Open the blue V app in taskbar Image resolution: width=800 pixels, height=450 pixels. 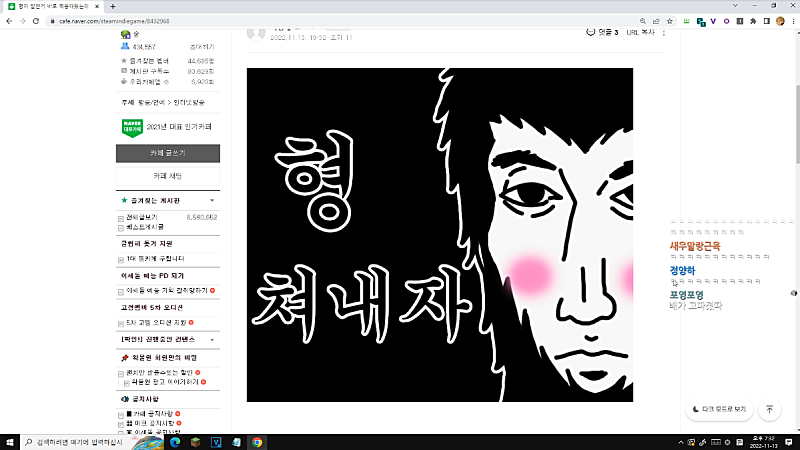(x=216, y=442)
